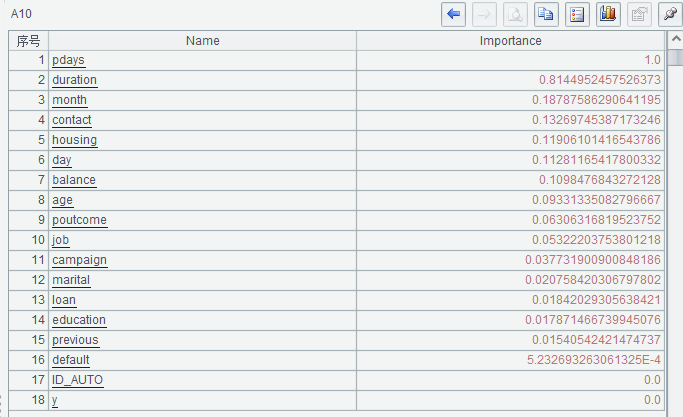Select the value 0.11906101416543786
683x417 pixels.
[596, 140]
